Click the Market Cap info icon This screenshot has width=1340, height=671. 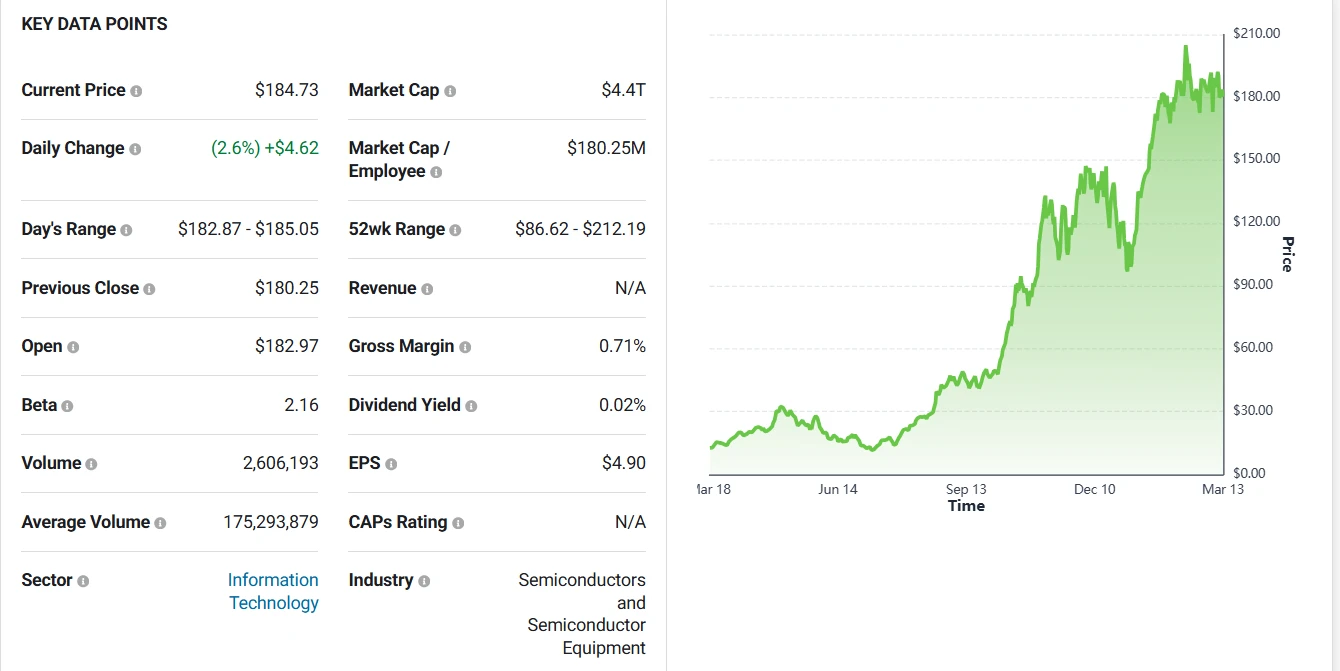coord(450,91)
